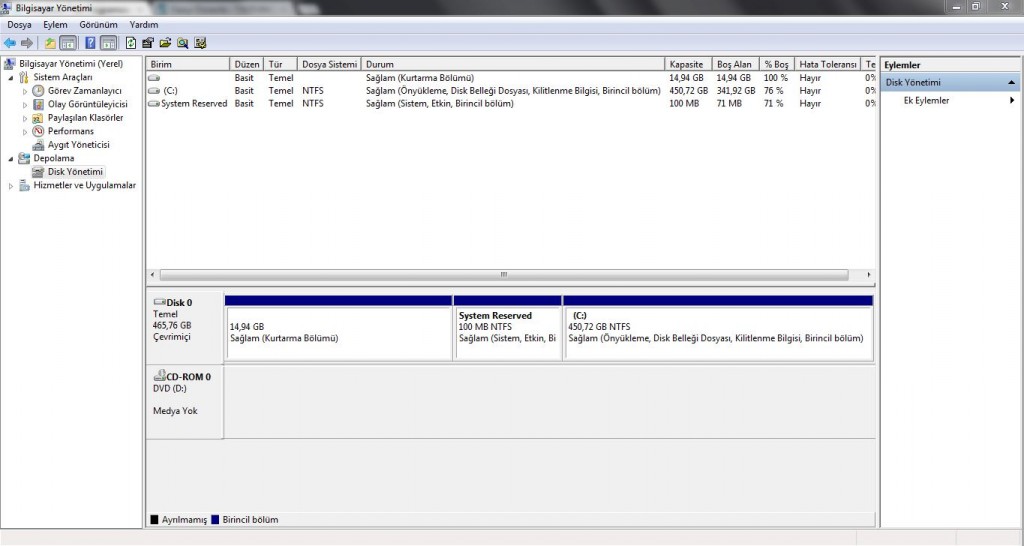The width and height of the screenshot is (1024, 546).
Task: Toggle the Show/Hide Action Pane button
Action: coord(107,43)
